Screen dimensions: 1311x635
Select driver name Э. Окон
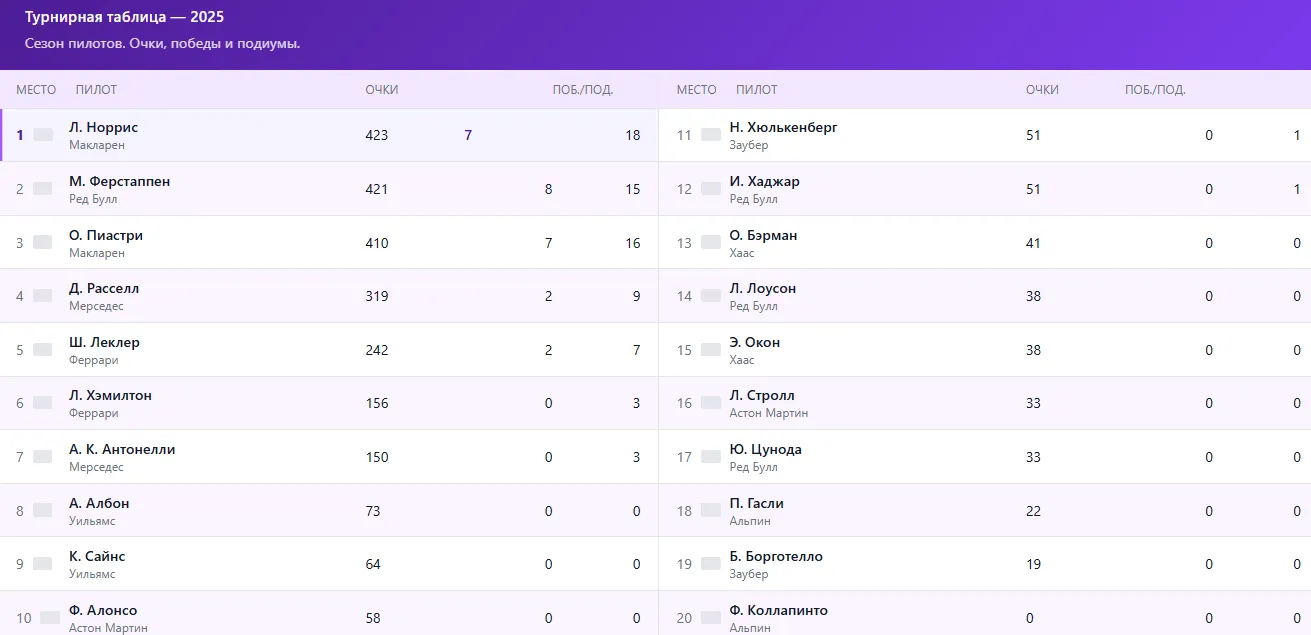point(755,342)
